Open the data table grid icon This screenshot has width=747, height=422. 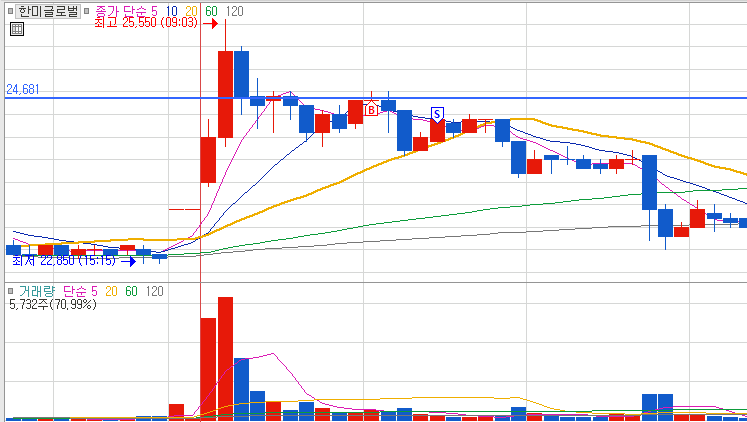point(17,29)
